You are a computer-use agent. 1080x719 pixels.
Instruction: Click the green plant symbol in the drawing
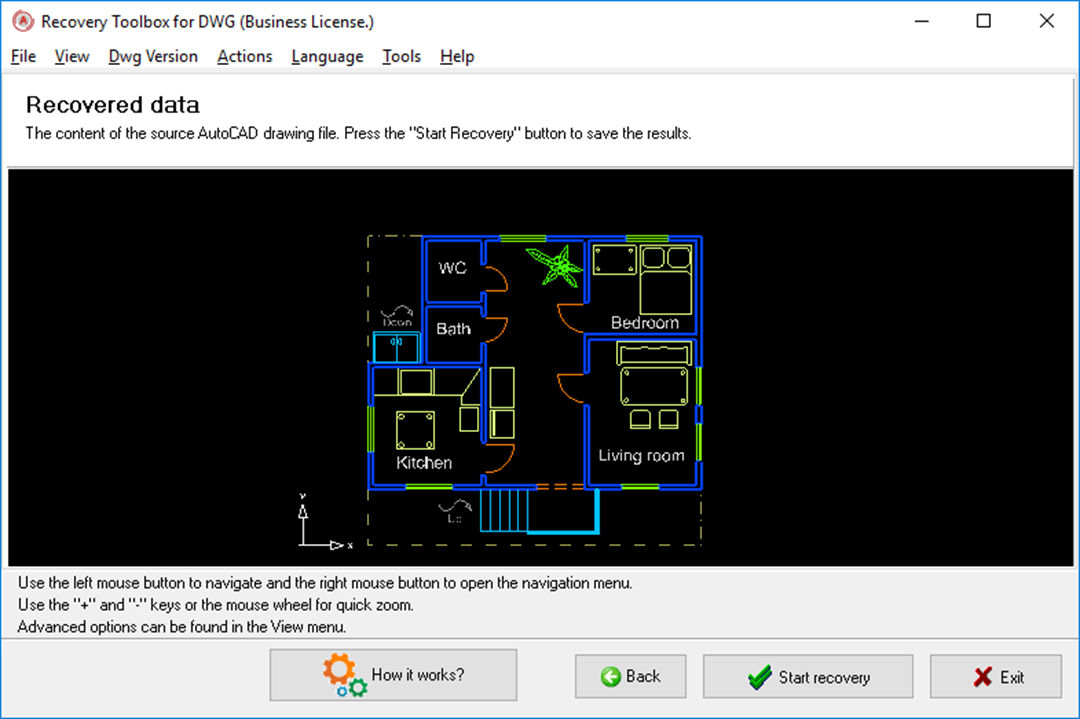coord(556,266)
